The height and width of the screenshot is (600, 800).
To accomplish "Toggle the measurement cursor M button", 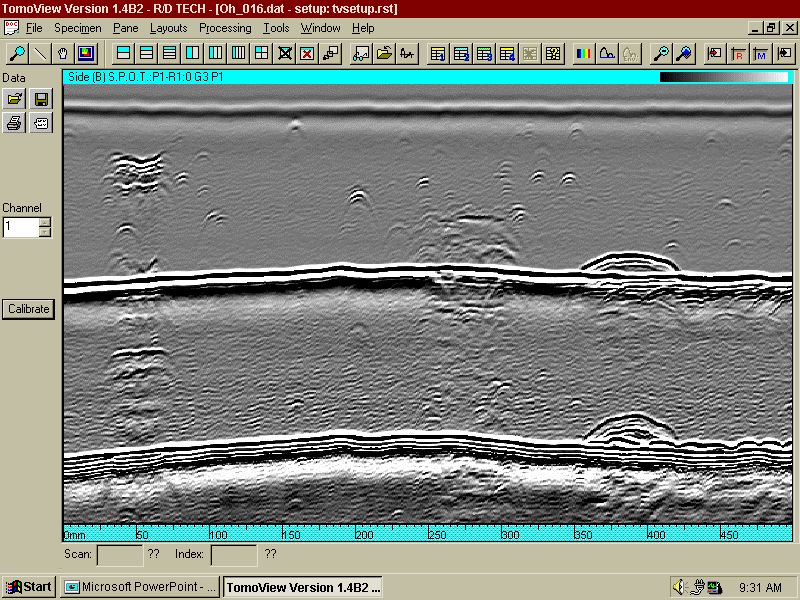I will (760, 53).
